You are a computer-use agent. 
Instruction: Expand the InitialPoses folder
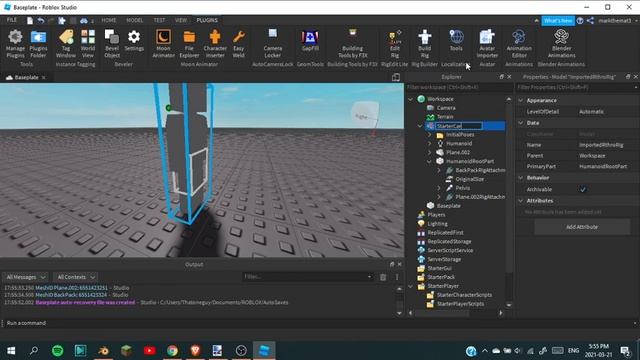pyautogui.click(x=429, y=135)
